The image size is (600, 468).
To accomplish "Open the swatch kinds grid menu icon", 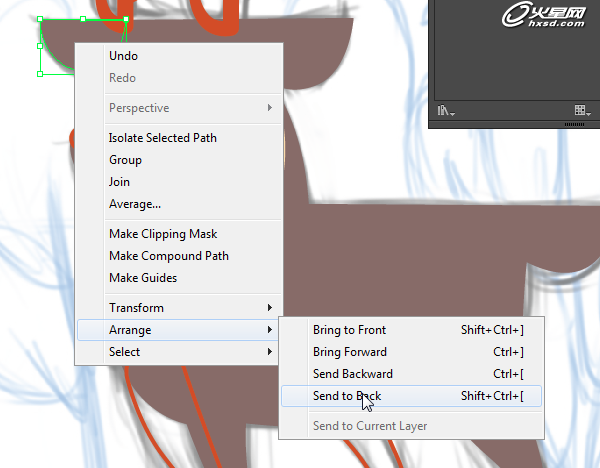I will coord(582,111).
